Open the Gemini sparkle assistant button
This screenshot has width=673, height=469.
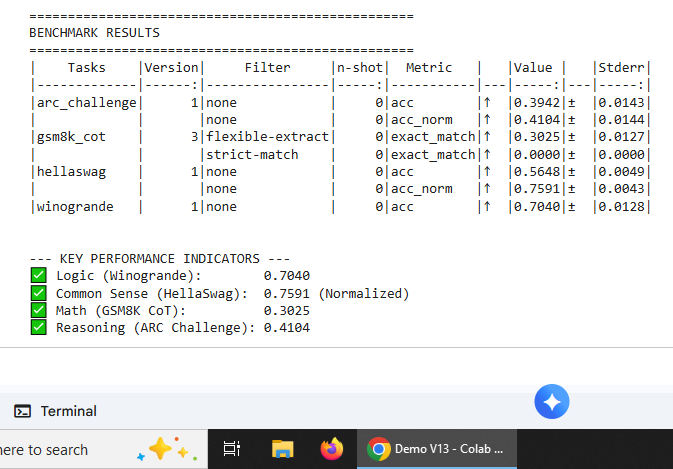click(552, 402)
